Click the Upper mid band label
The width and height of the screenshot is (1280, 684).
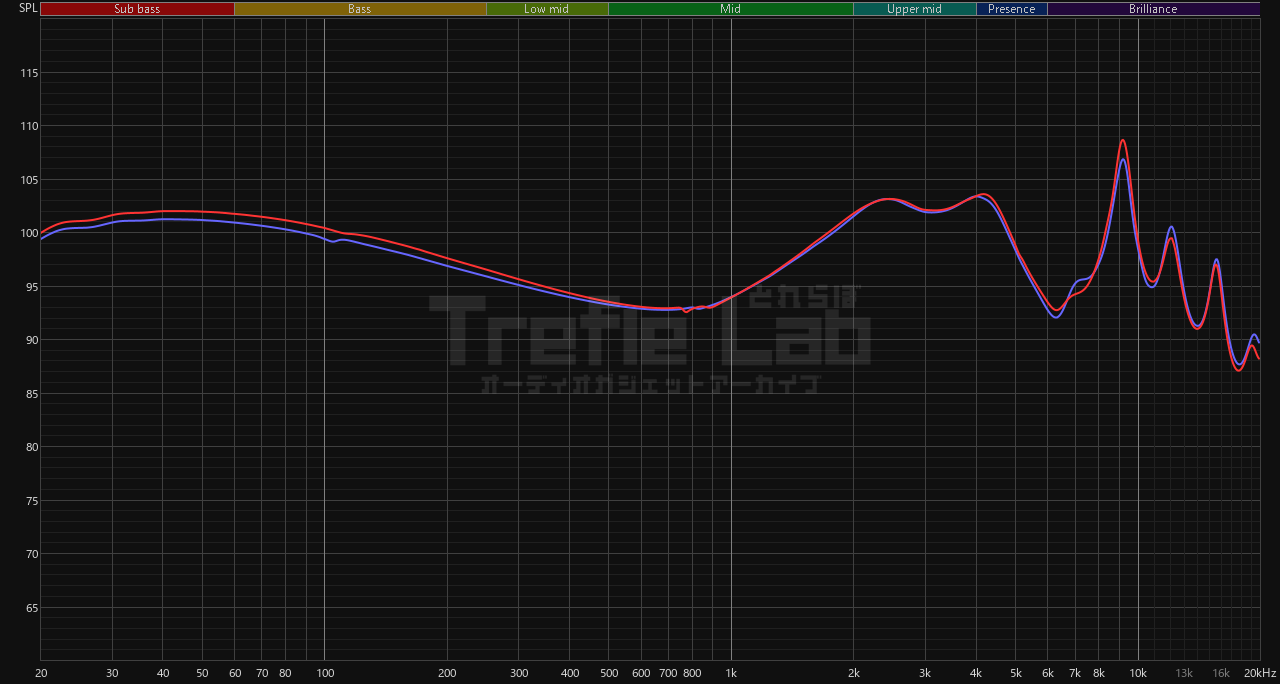tap(914, 9)
